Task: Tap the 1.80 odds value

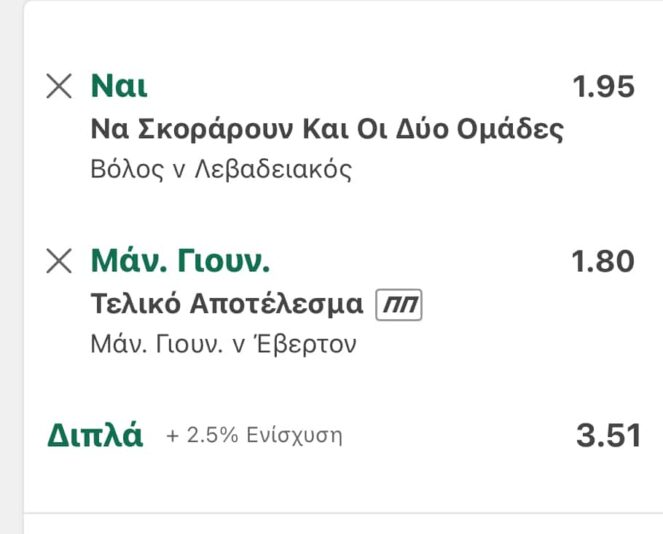Action: pos(602,262)
